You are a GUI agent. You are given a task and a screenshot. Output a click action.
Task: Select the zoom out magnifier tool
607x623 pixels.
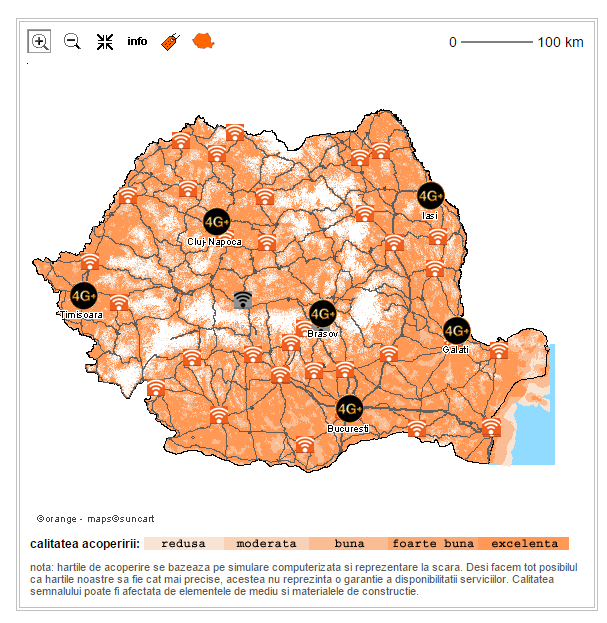click(x=72, y=41)
